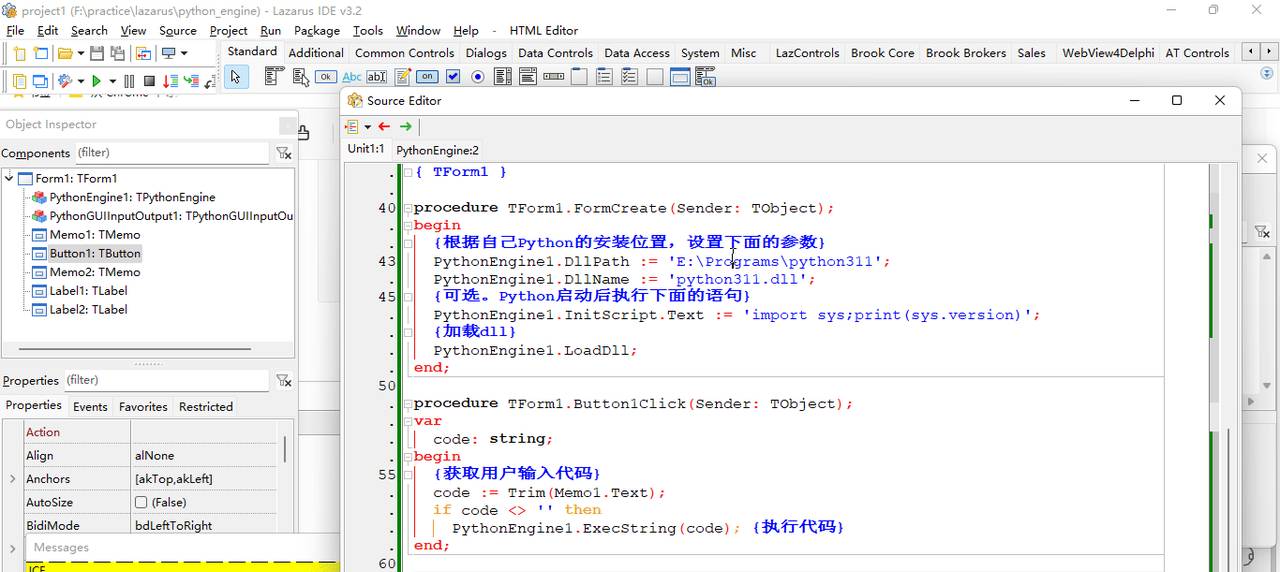Click the Save All icon

click(x=118, y=53)
